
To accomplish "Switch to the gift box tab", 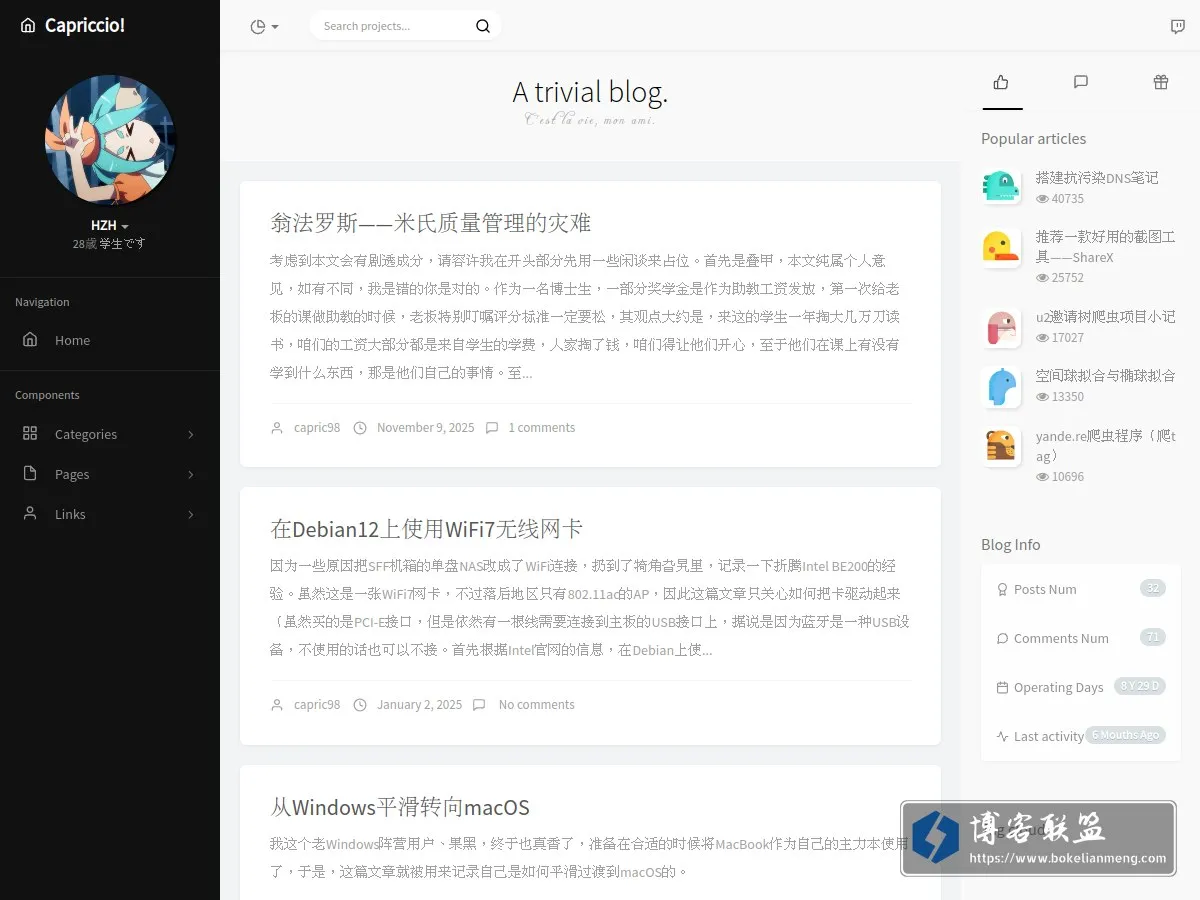I will click(1160, 82).
